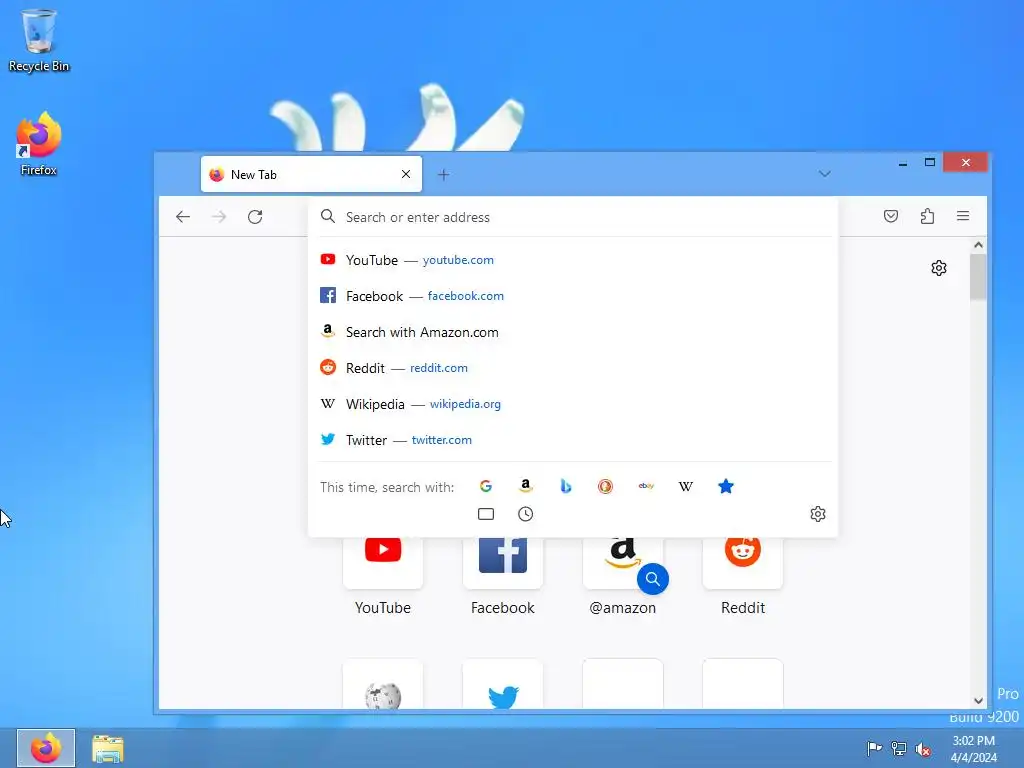
Task: Search open tabs using tab icon
Action: point(486,514)
